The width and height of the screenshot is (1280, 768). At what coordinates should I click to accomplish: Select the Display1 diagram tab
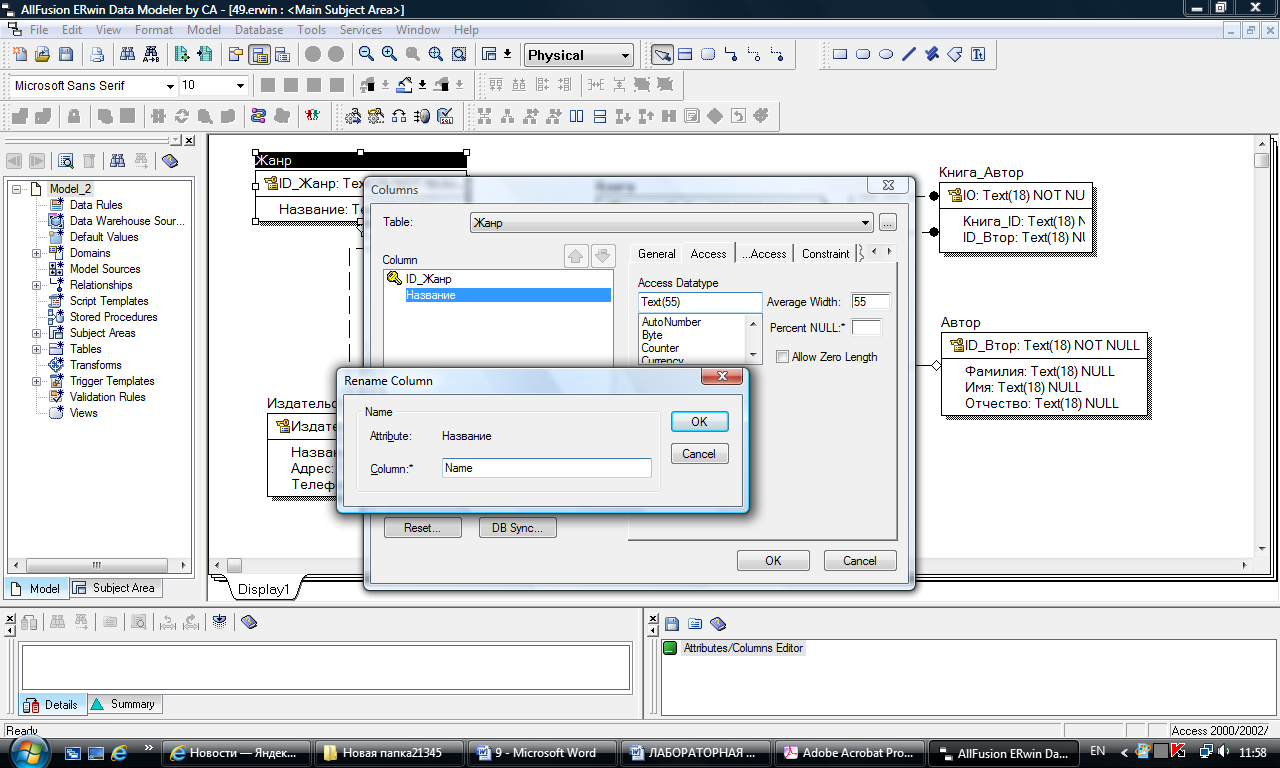(x=264, y=589)
